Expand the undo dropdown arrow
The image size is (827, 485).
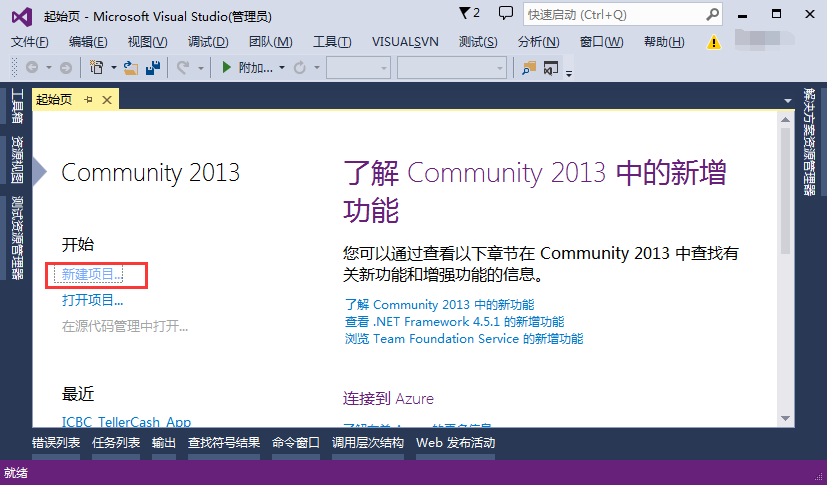[x=200, y=68]
